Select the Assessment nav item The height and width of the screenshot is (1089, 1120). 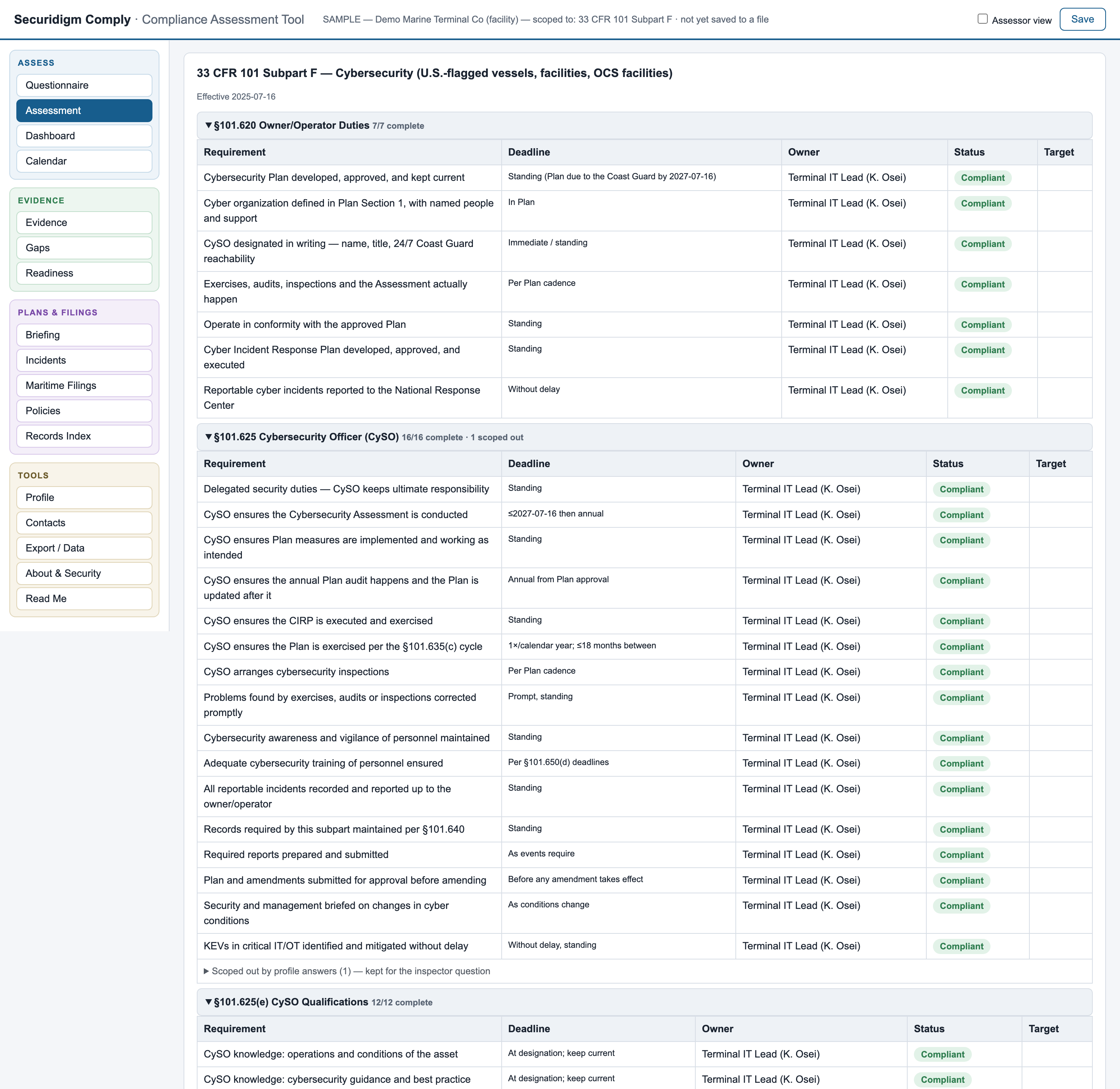[x=84, y=110]
